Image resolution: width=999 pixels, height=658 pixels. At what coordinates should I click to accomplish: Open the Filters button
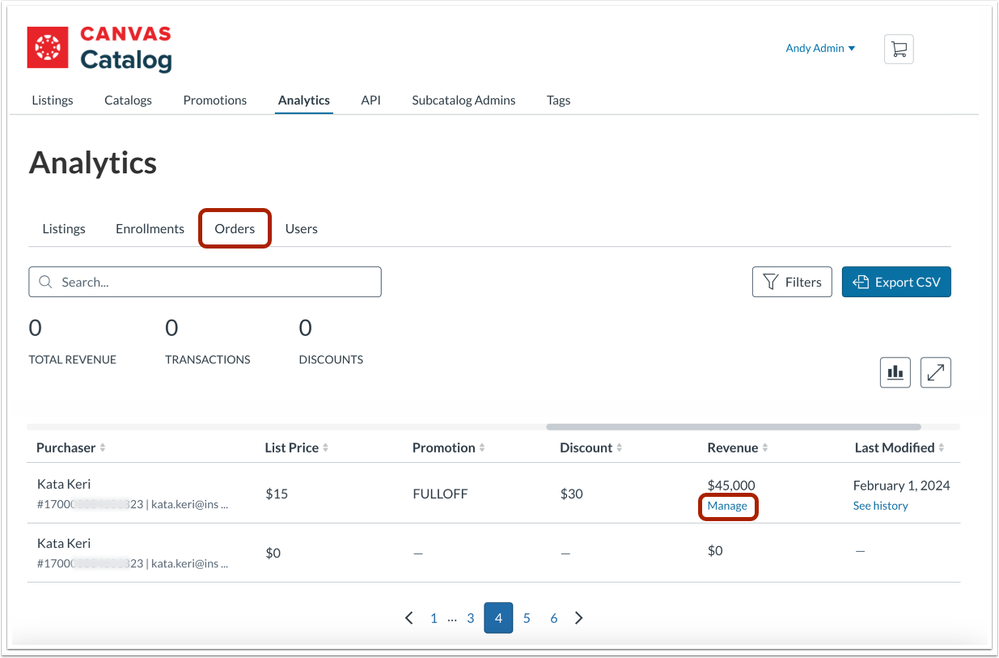click(792, 282)
